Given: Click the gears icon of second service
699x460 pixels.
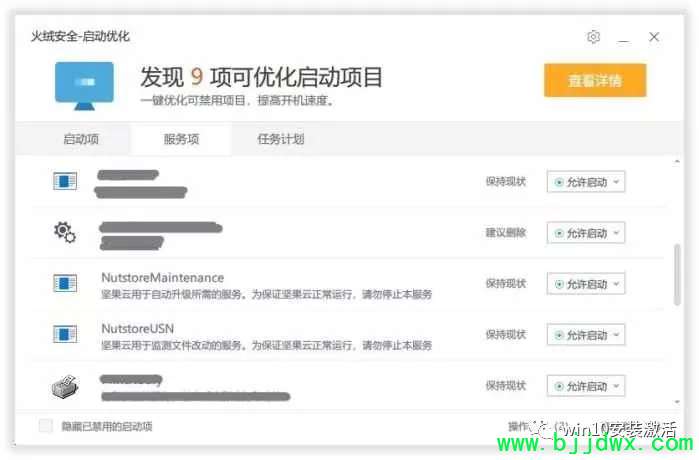Looking at the screenshot, I should pos(65,232).
